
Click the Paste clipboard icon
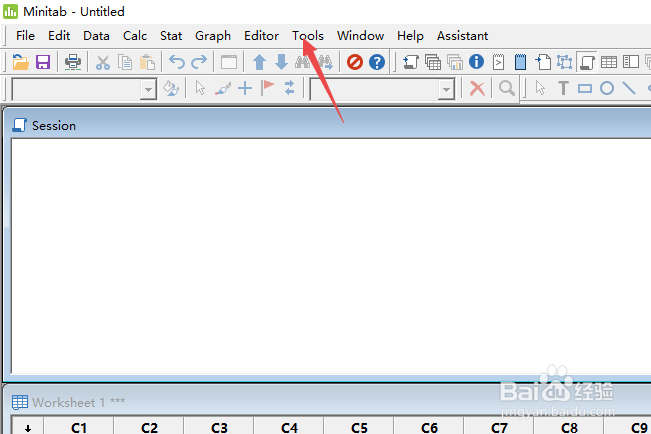(x=147, y=62)
